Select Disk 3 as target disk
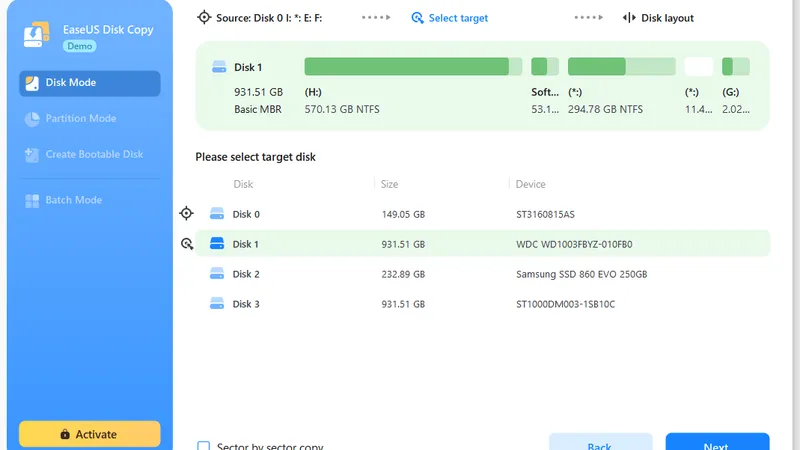Viewport: 800px width, 450px height. (483, 304)
